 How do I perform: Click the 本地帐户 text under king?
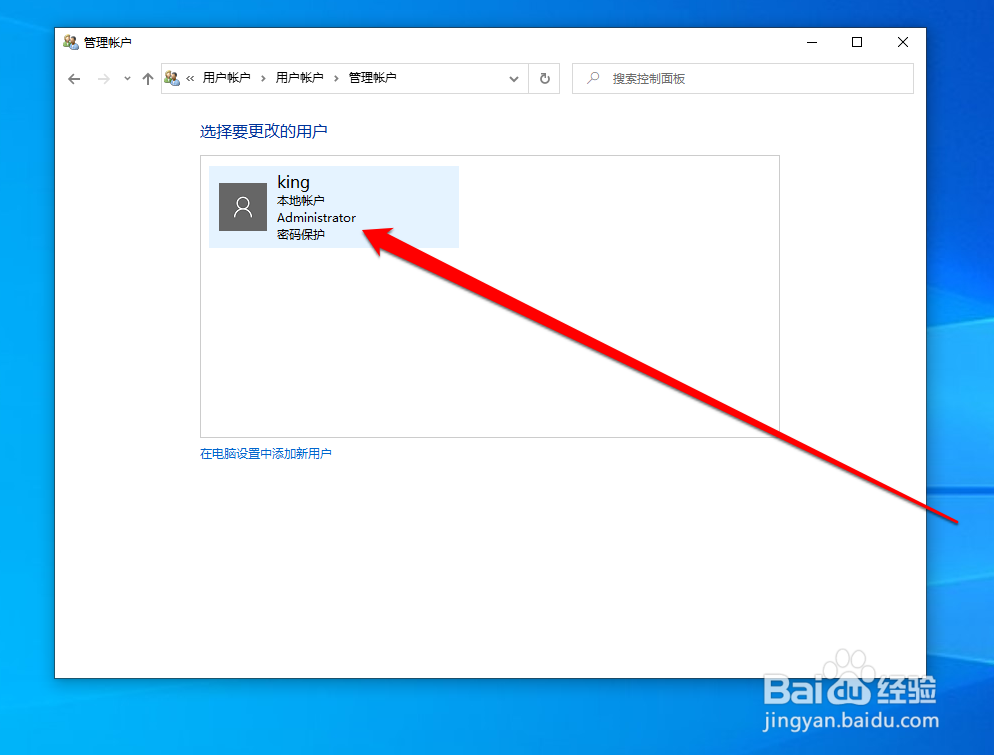[300, 200]
